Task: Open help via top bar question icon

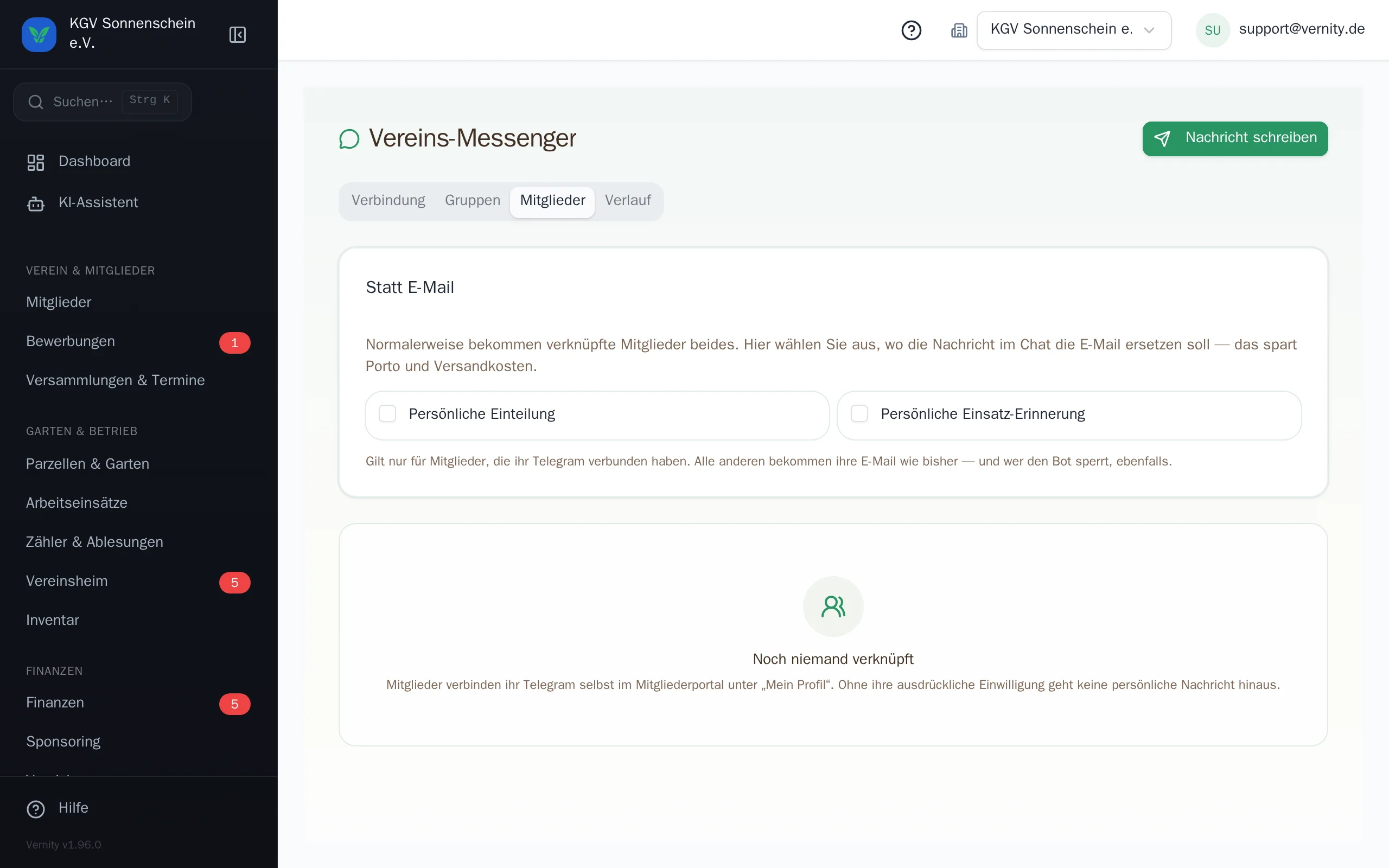Action: (912, 30)
